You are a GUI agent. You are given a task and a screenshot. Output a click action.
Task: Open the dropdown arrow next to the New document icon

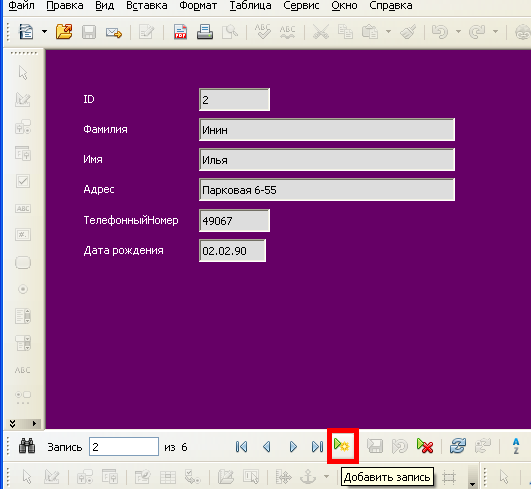(x=44, y=32)
